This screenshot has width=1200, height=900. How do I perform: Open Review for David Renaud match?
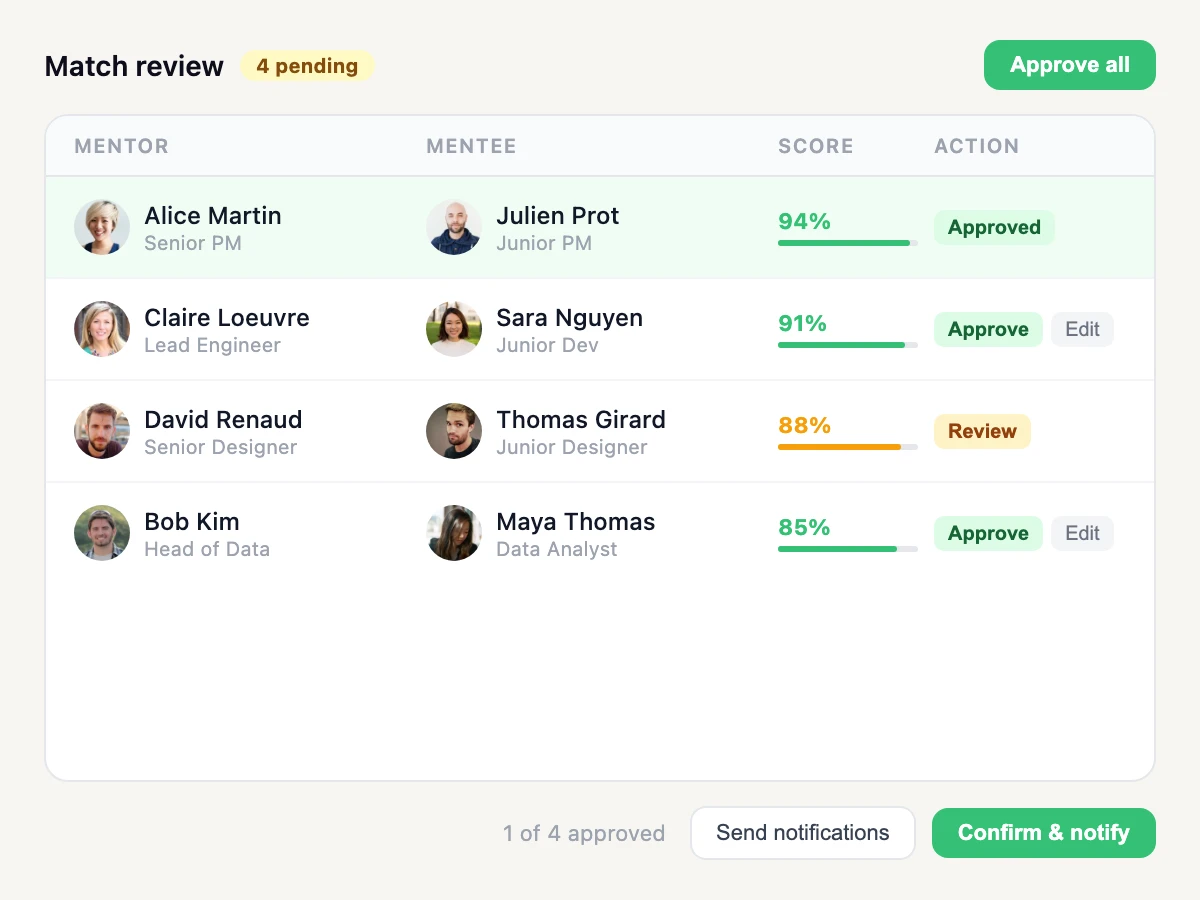(982, 431)
